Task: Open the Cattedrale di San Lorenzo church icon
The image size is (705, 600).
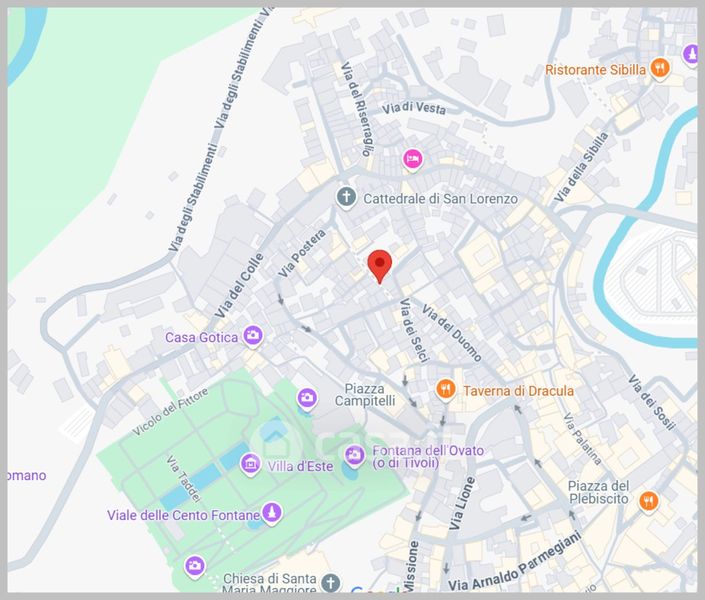Action: (x=346, y=198)
